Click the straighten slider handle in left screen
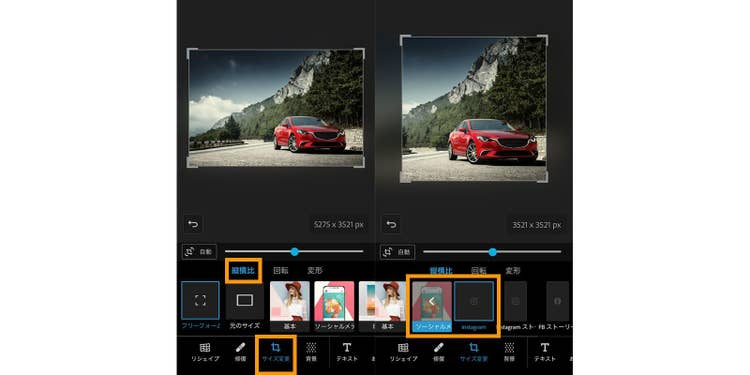Viewport: 750px width, 375px height. pos(295,252)
